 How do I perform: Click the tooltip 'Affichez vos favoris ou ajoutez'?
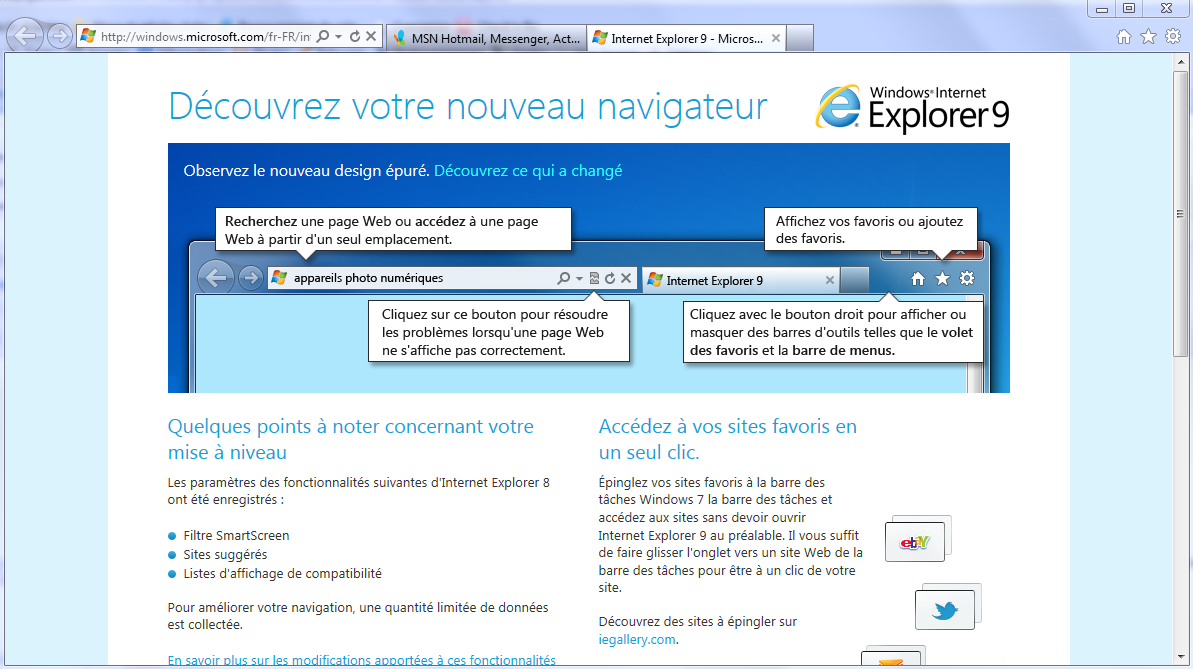(x=870, y=229)
